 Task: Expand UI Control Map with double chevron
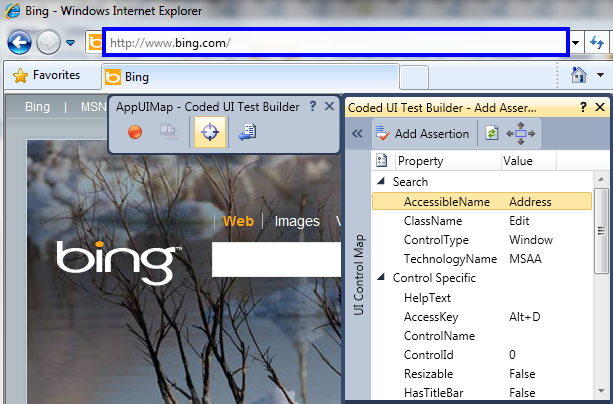357,134
